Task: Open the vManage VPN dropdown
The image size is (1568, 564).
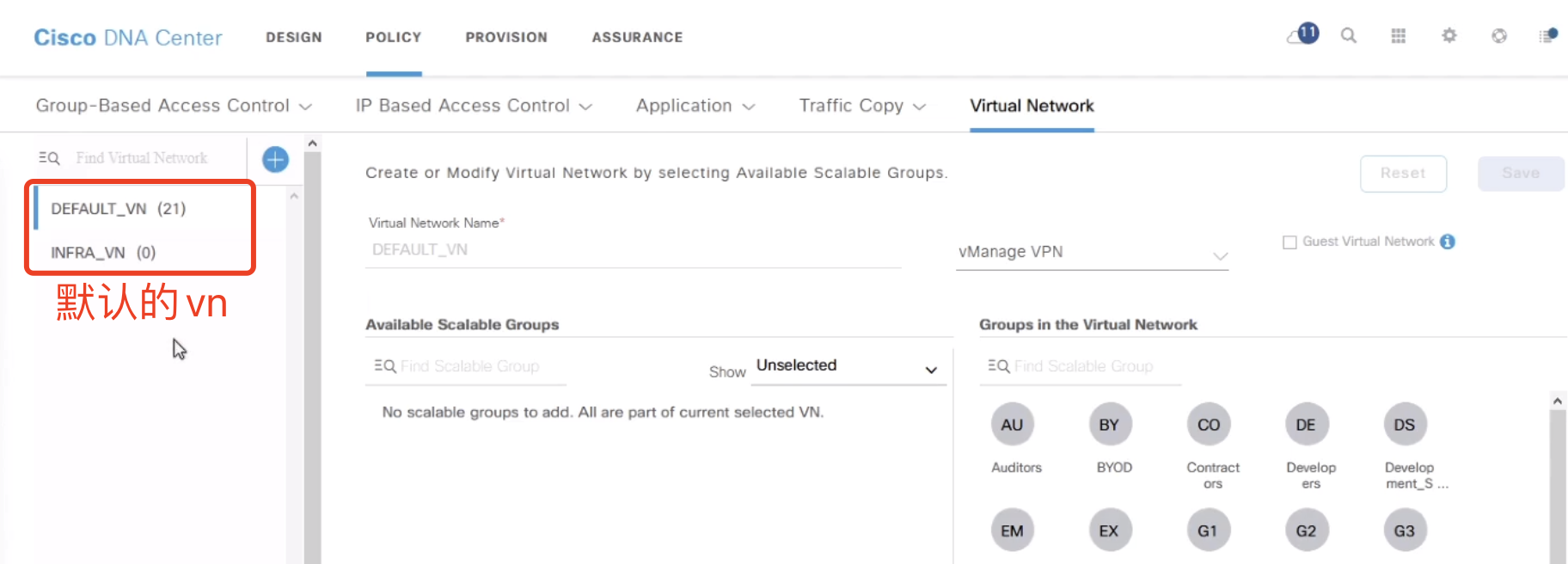Action: click(1092, 253)
